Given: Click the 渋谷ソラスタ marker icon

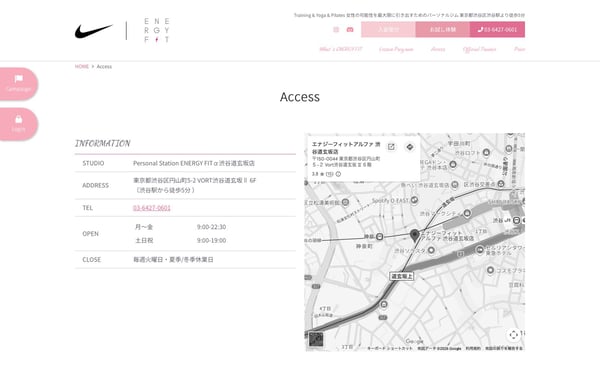Looking at the screenshot, I should [431, 250].
